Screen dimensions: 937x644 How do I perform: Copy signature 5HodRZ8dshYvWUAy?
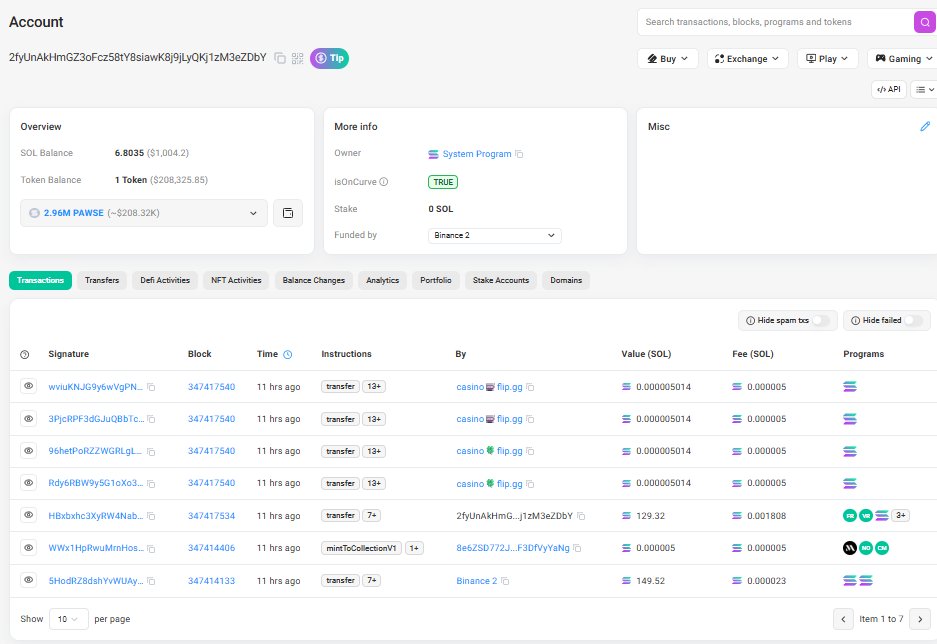(x=151, y=581)
